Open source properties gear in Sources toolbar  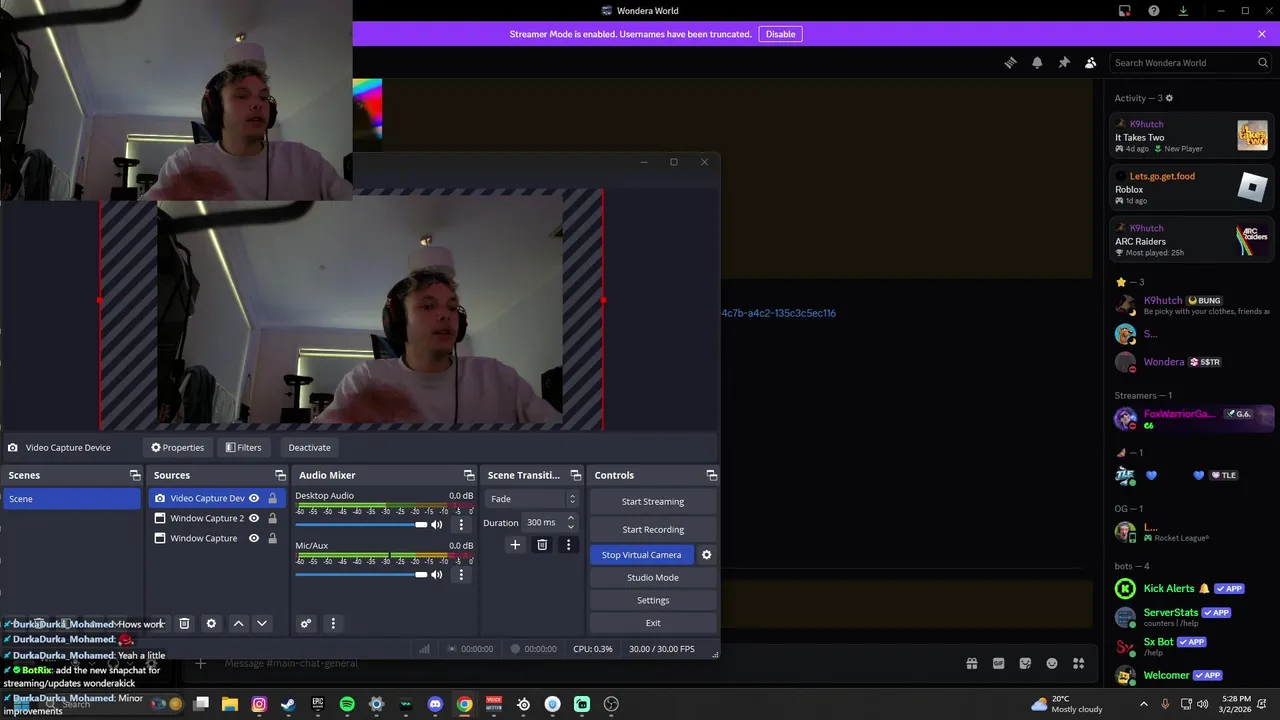(211, 623)
